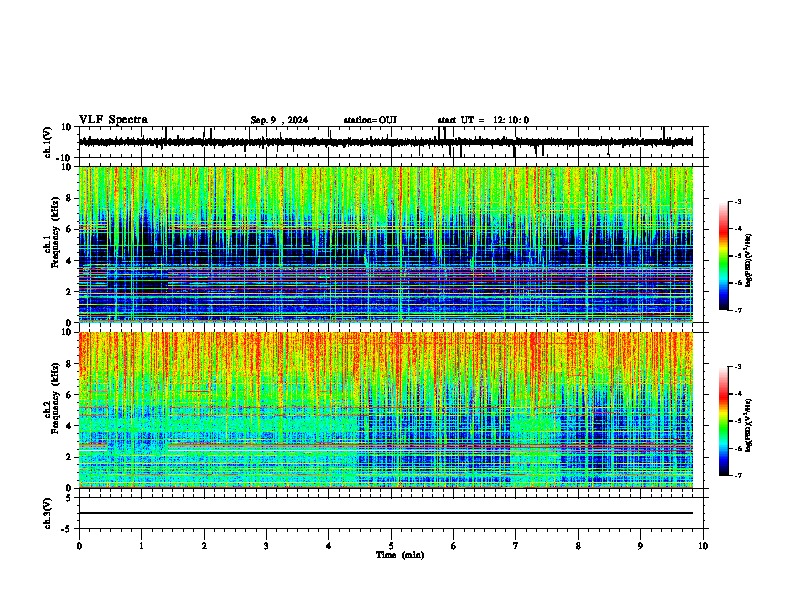The image size is (792, 612).
Task: Click inside the ch.1 spectrogram plot
Action: point(385,244)
